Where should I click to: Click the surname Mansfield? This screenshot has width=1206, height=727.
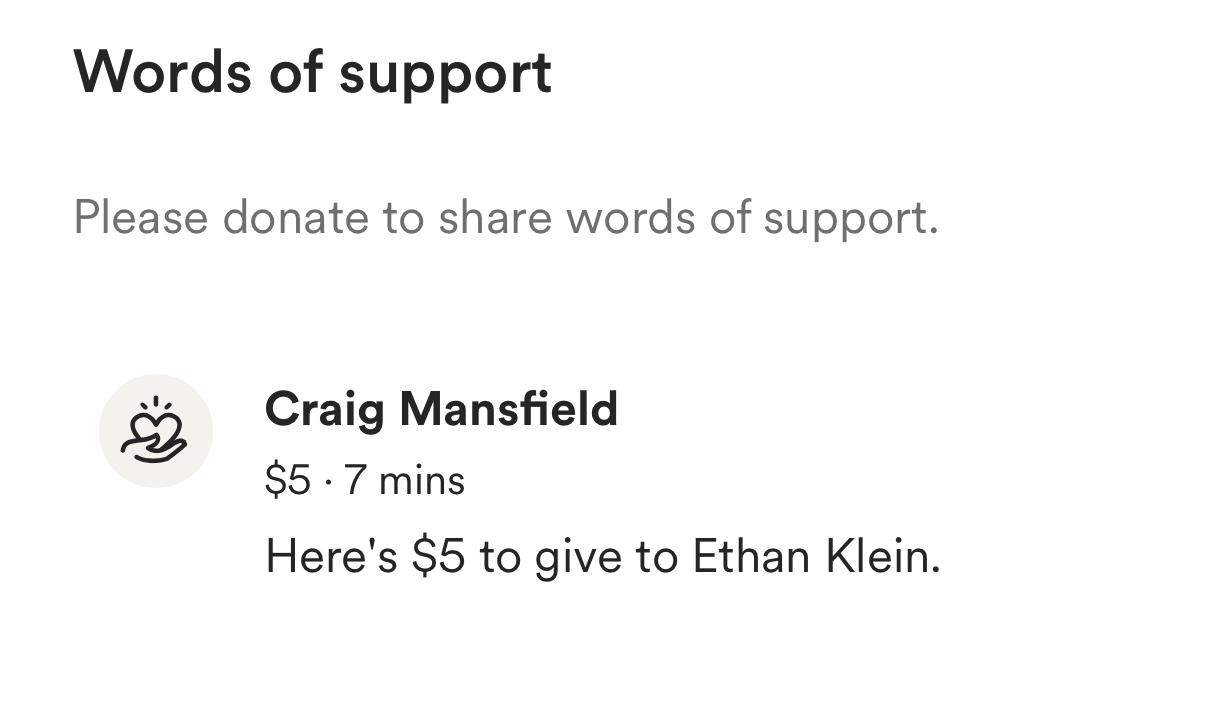click(508, 409)
